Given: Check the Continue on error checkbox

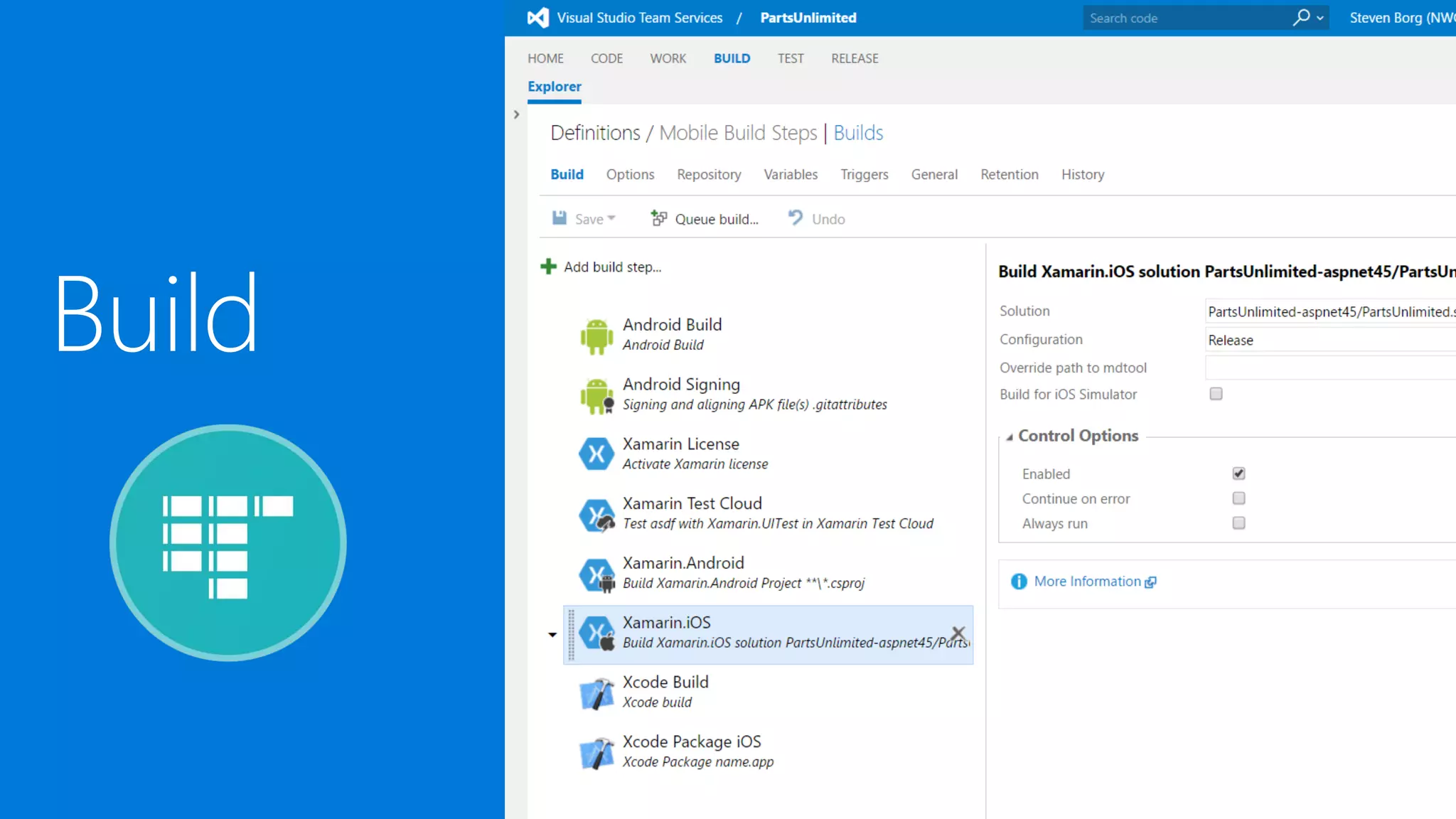Looking at the screenshot, I should (x=1238, y=498).
